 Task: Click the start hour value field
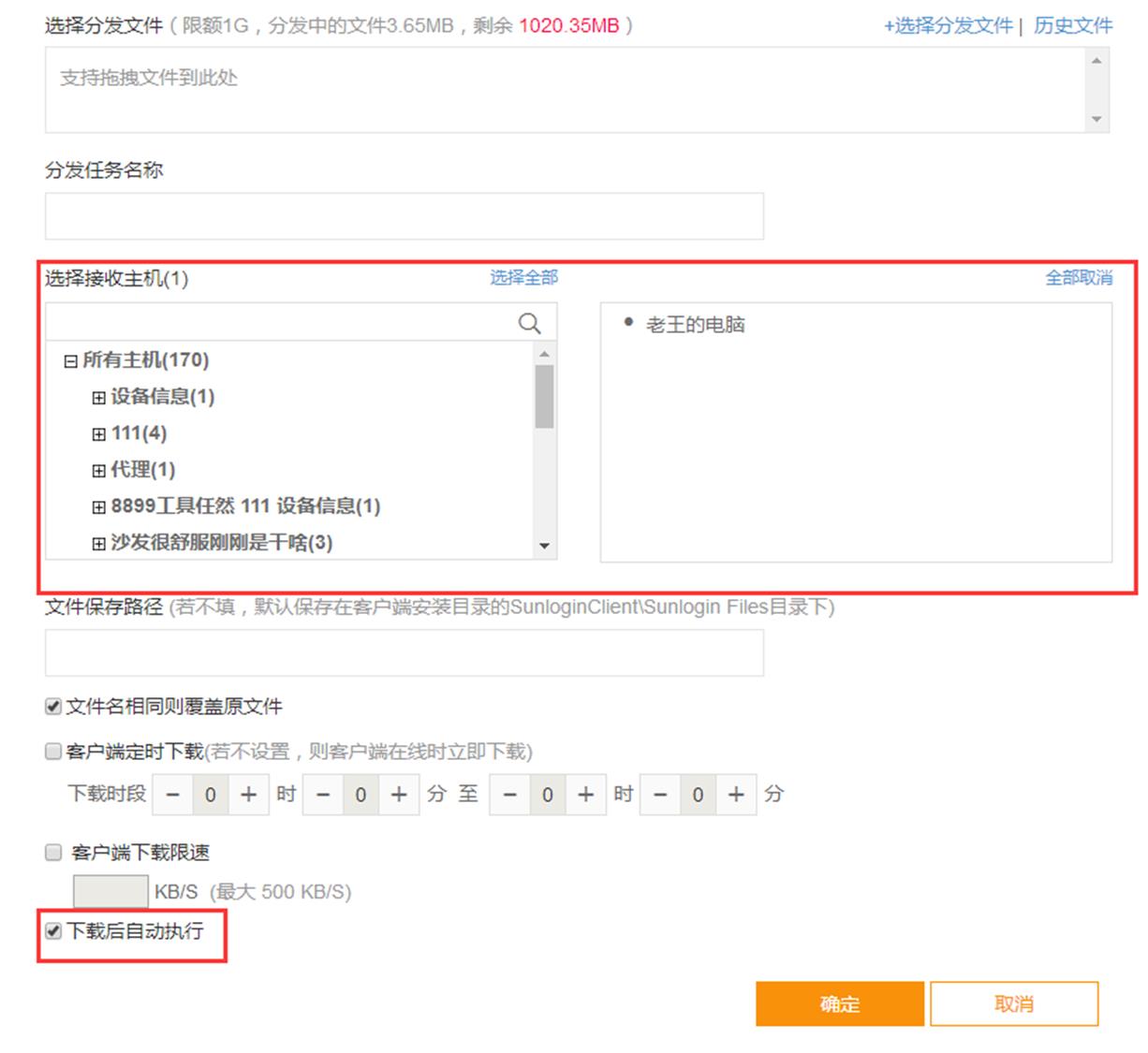click(x=211, y=795)
